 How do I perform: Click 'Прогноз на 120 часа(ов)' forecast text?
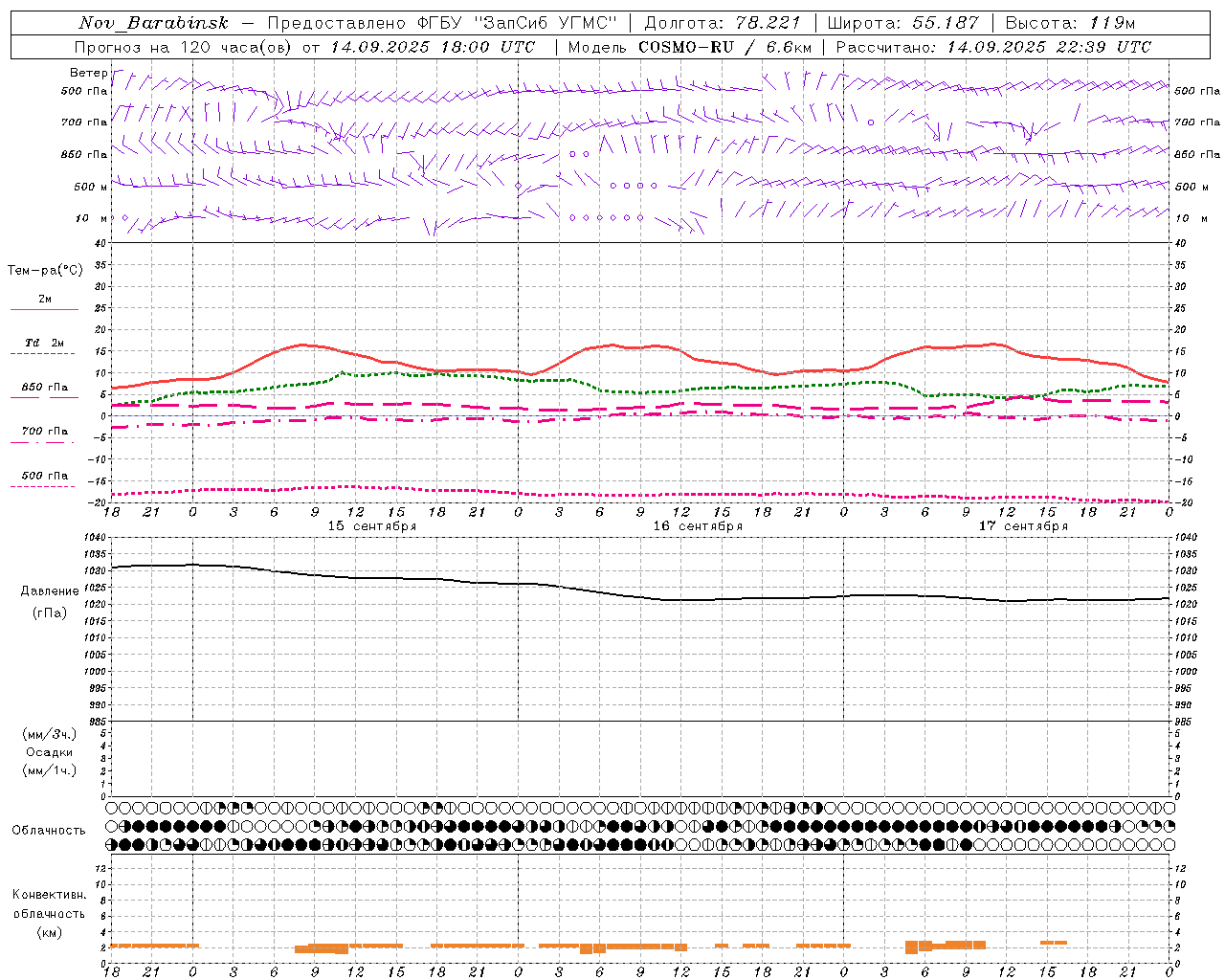pos(184,47)
